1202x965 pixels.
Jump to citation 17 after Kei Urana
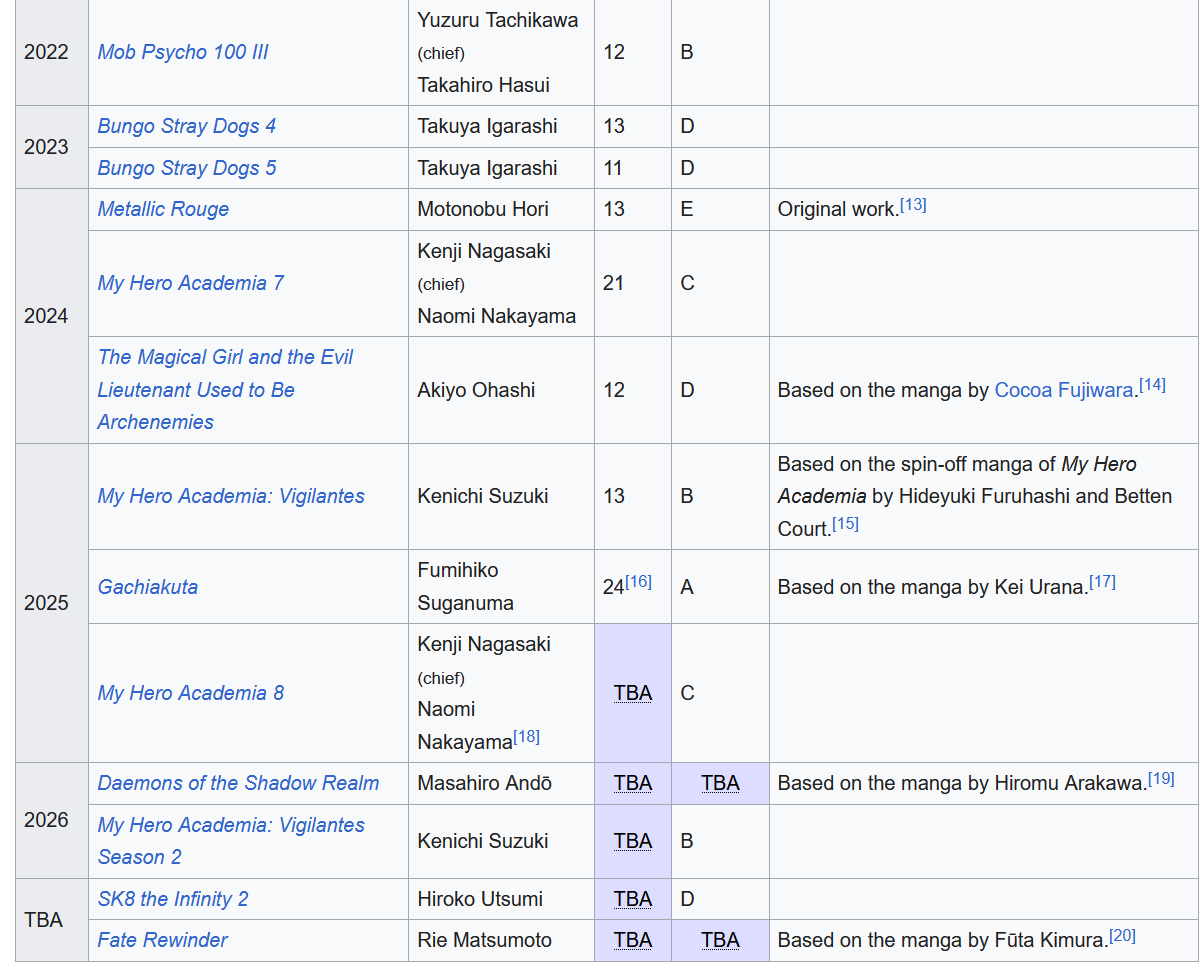(1102, 582)
